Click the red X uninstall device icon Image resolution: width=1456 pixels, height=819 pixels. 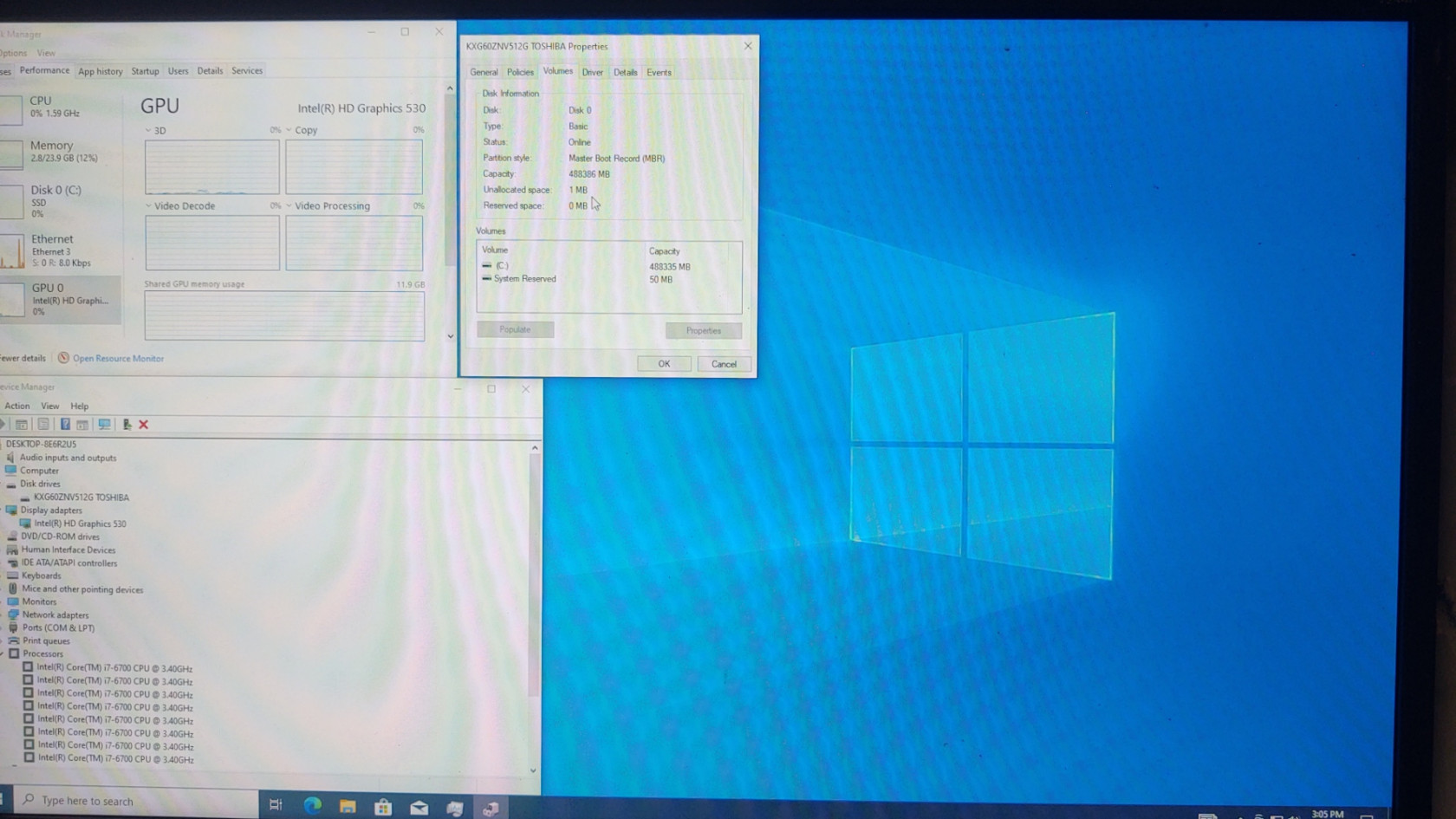point(144,425)
